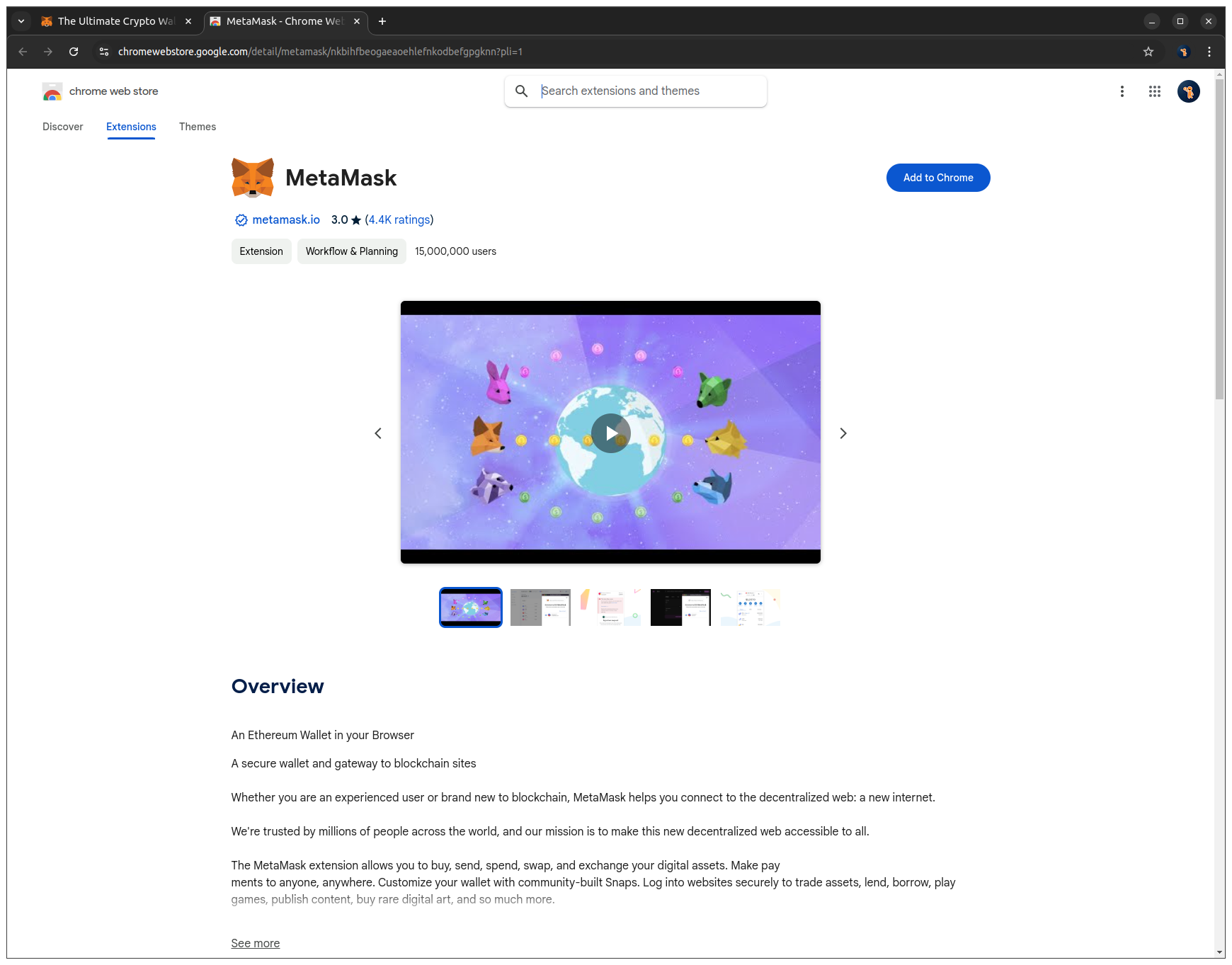Switch to The Ultimate Crypto Wallet tab

coord(116,21)
